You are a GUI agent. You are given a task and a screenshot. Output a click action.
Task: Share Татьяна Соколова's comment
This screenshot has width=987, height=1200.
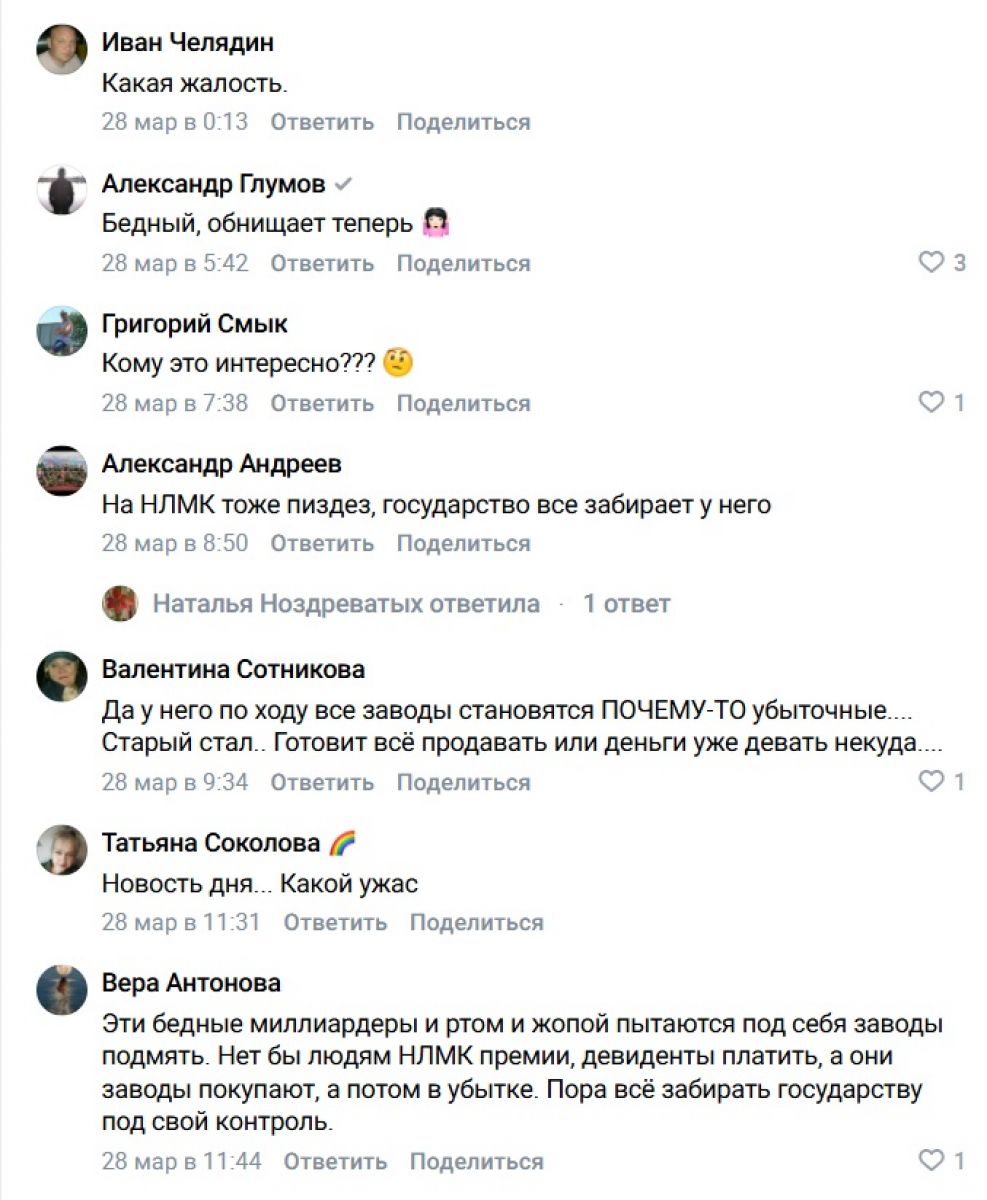[x=476, y=922]
